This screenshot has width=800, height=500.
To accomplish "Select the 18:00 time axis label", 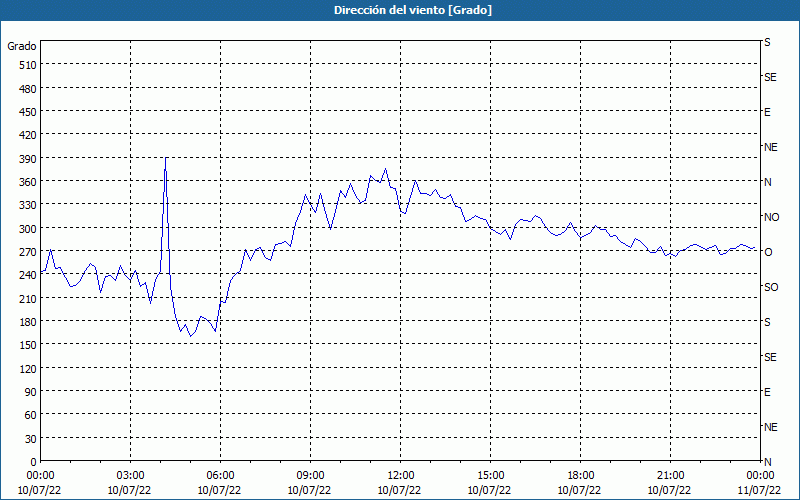I will 581,476.
